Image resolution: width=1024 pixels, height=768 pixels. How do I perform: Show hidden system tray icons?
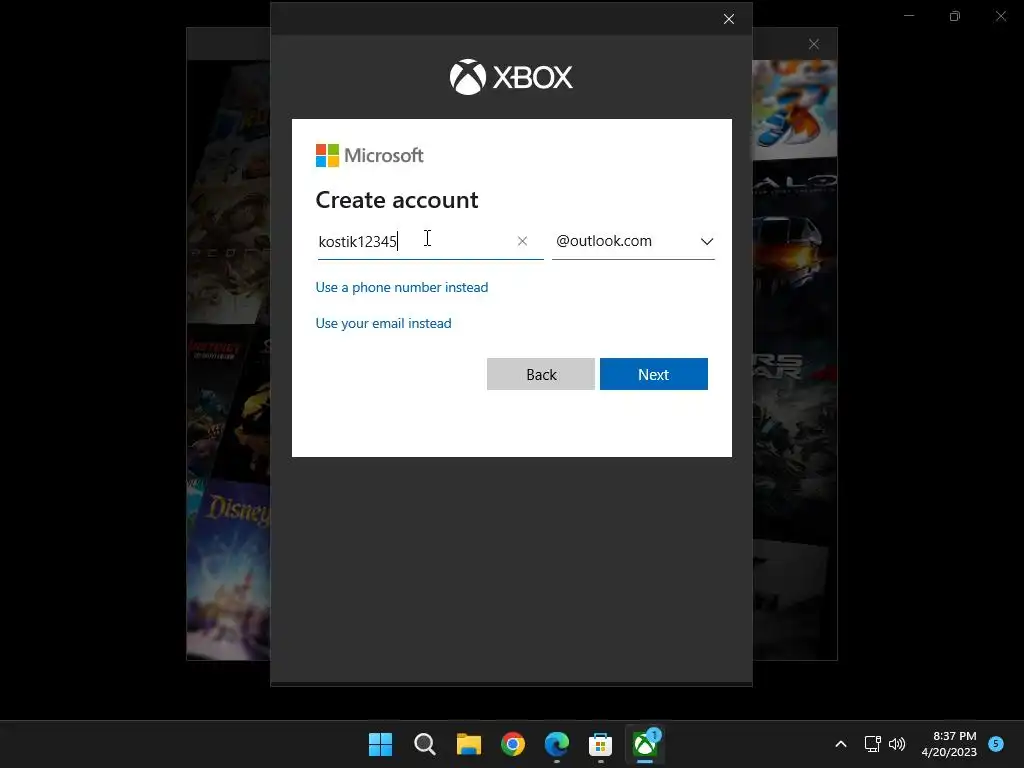(x=841, y=744)
